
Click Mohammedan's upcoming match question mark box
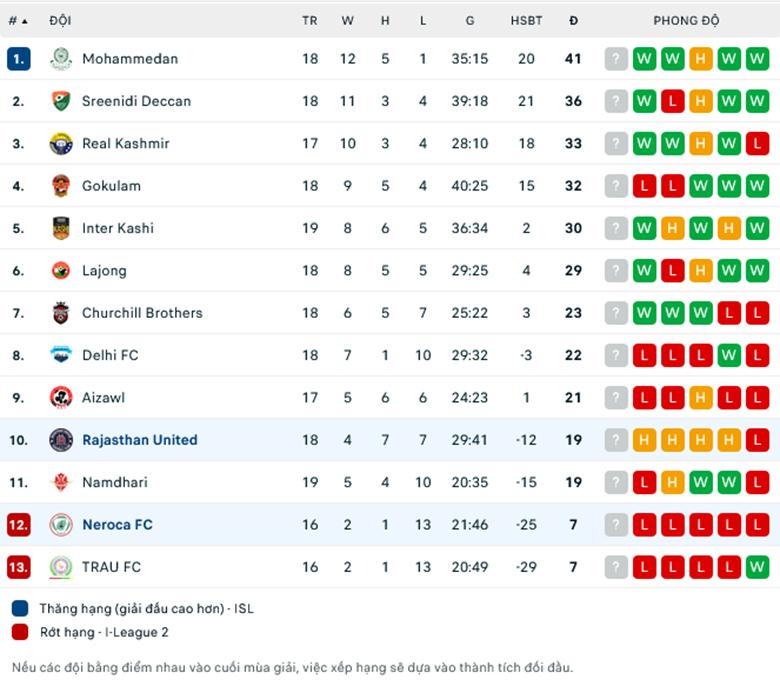[x=616, y=59]
